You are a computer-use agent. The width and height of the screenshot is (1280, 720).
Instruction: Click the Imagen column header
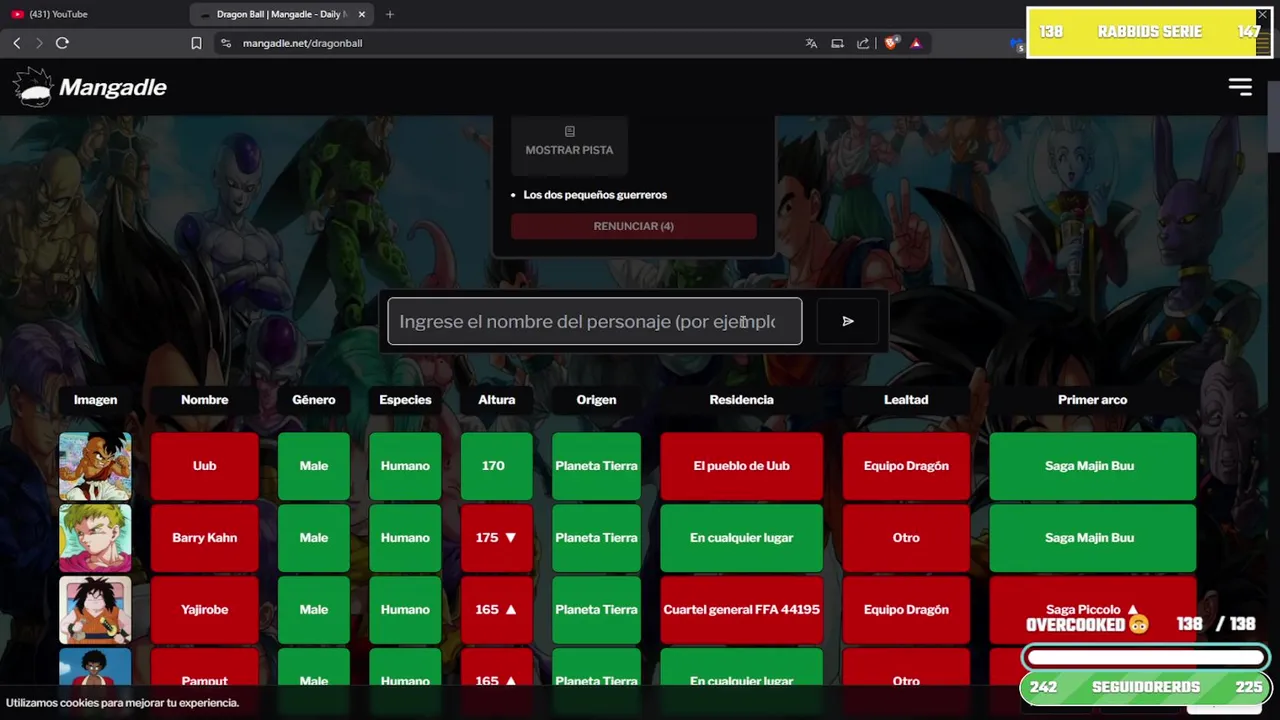[x=95, y=400]
